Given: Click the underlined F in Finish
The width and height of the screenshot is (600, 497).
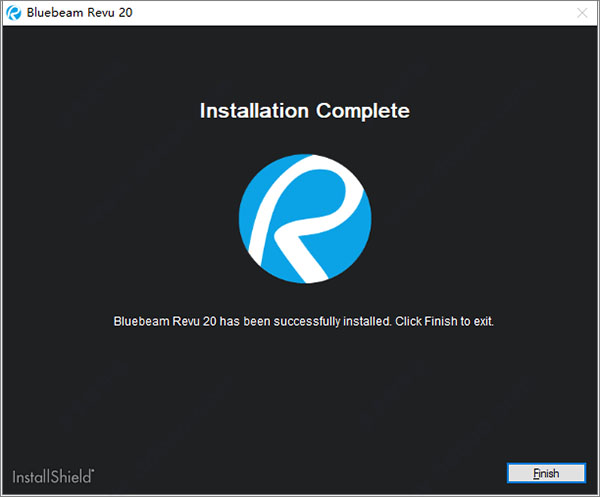Looking at the screenshot, I should tap(535, 473).
